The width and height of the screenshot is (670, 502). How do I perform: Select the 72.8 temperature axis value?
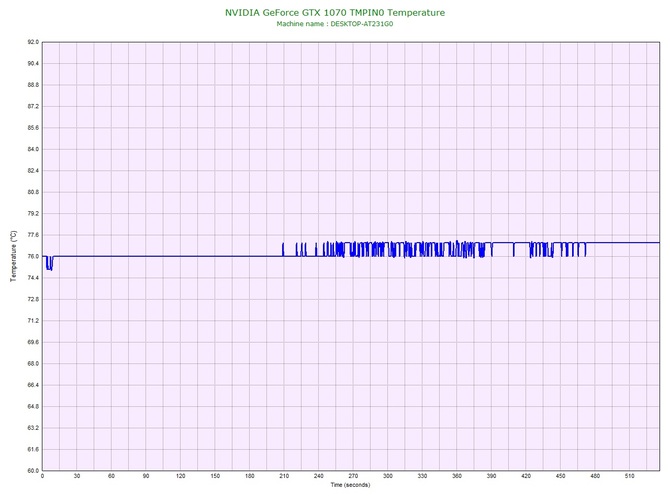click(x=33, y=299)
